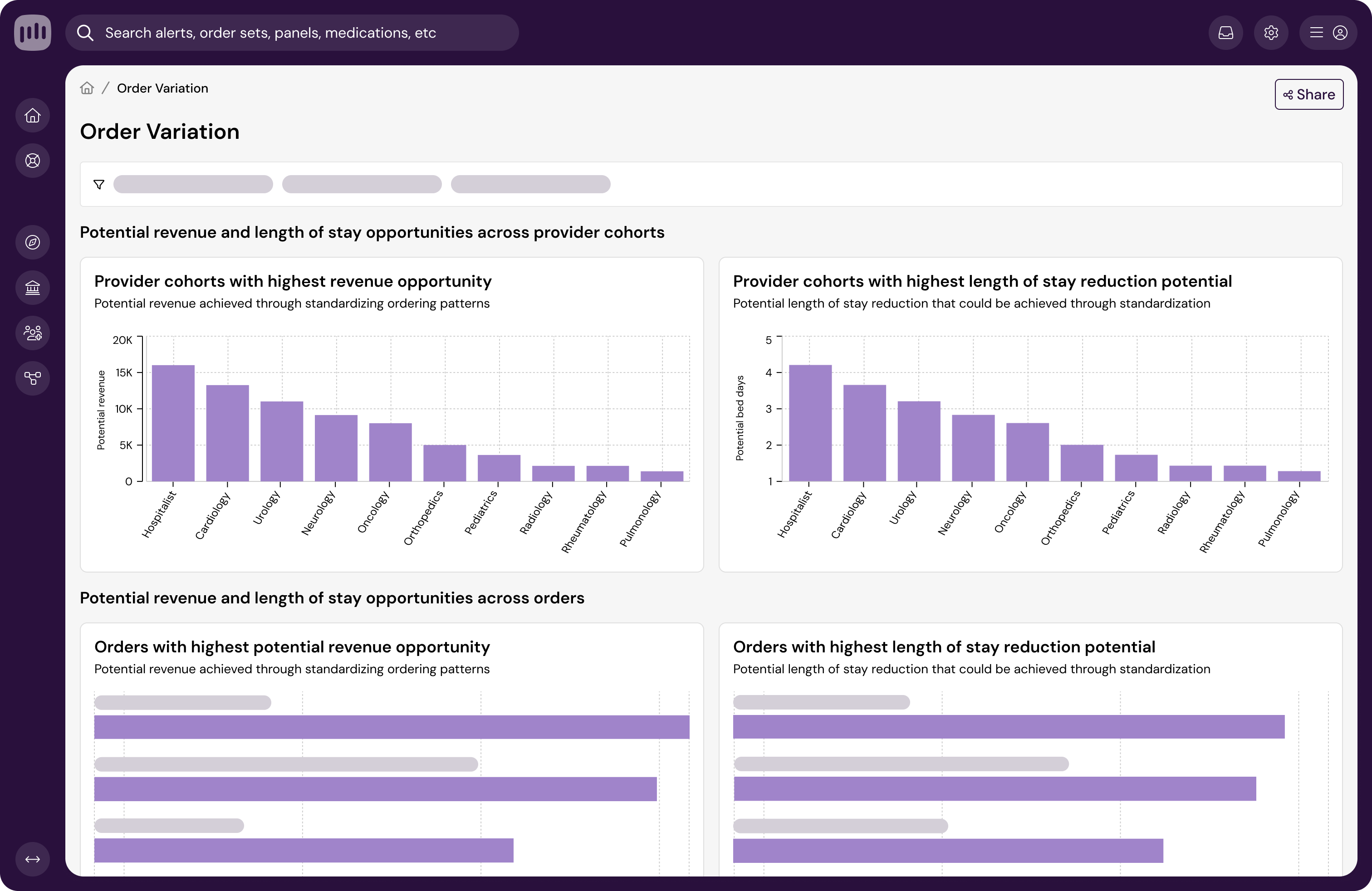1372x891 pixels.
Task: Click the app logo in top-left corner
Action: [32, 33]
